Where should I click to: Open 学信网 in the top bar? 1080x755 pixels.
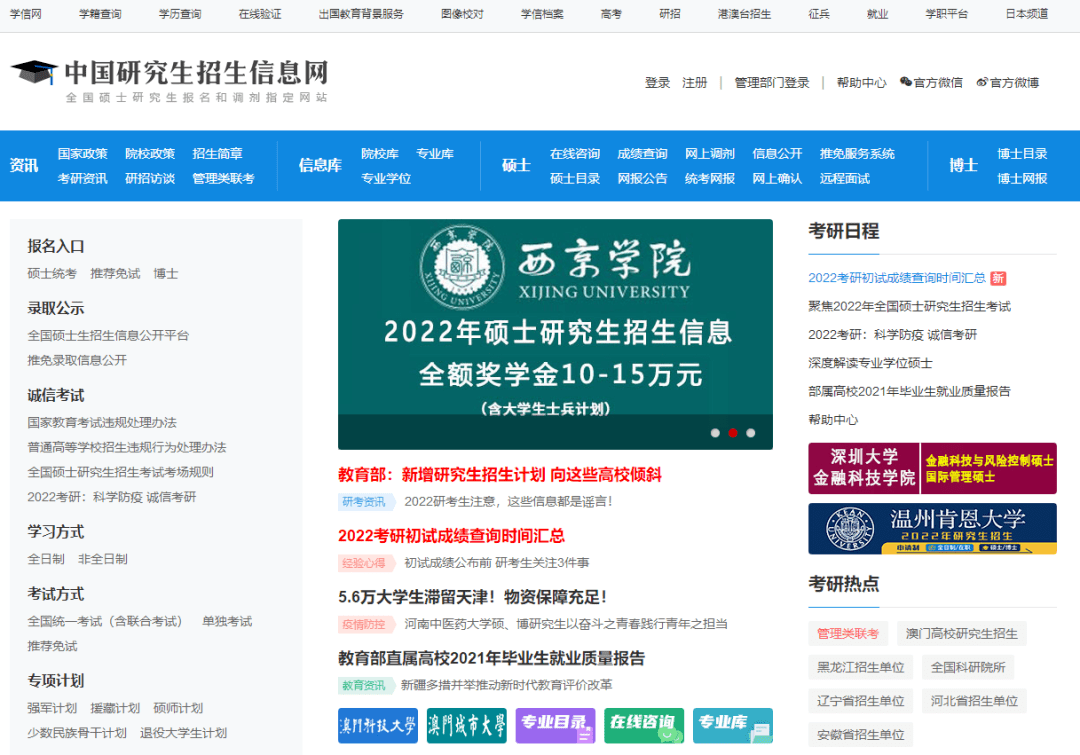pyautogui.click(x=25, y=14)
